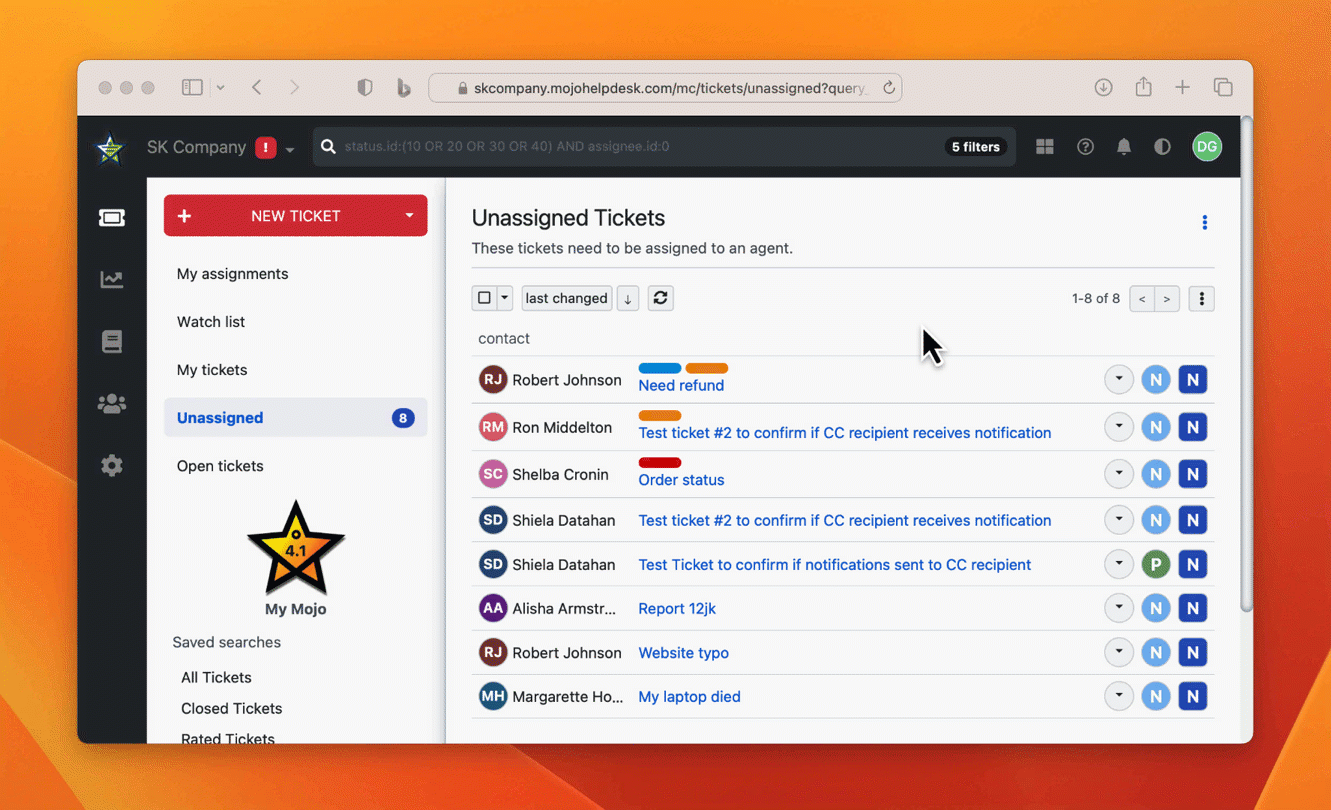This screenshot has width=1331, height=810.
Task: Click the Mojo Helpdesk star logo
Action: click(x=109, y=148)
